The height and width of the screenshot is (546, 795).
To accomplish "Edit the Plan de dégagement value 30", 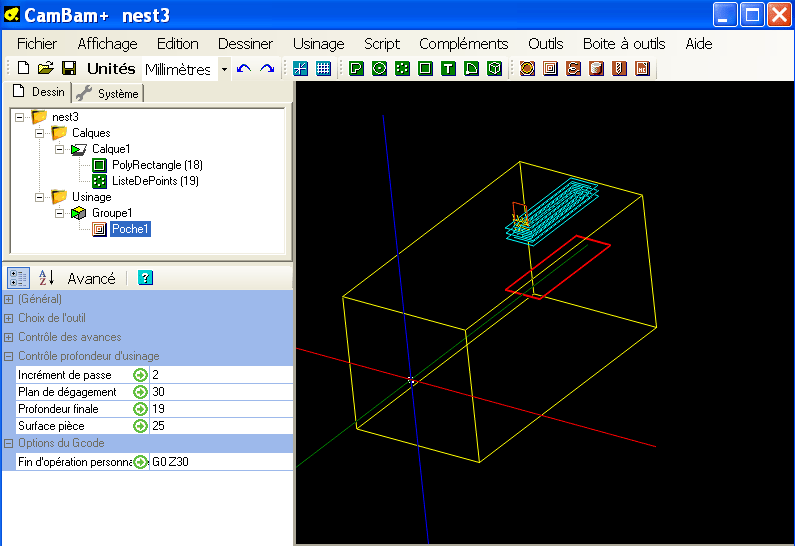I will [x=221, y=392].
